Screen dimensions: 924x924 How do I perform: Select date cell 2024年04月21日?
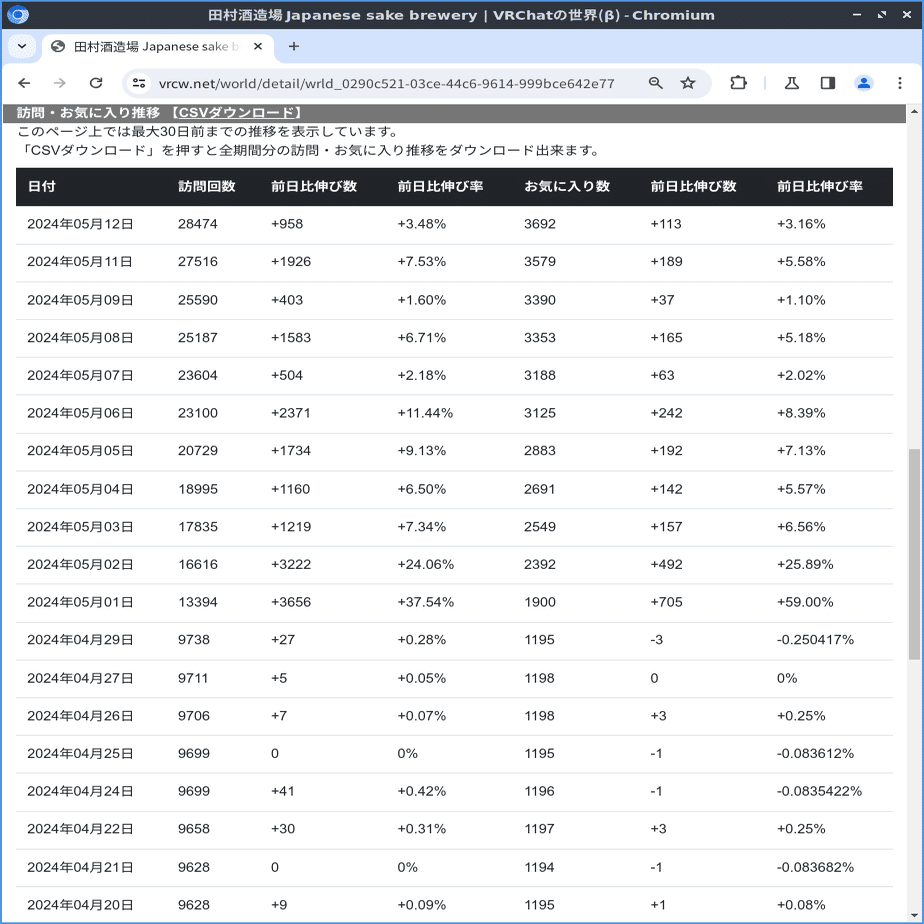(x=80, y=868)
